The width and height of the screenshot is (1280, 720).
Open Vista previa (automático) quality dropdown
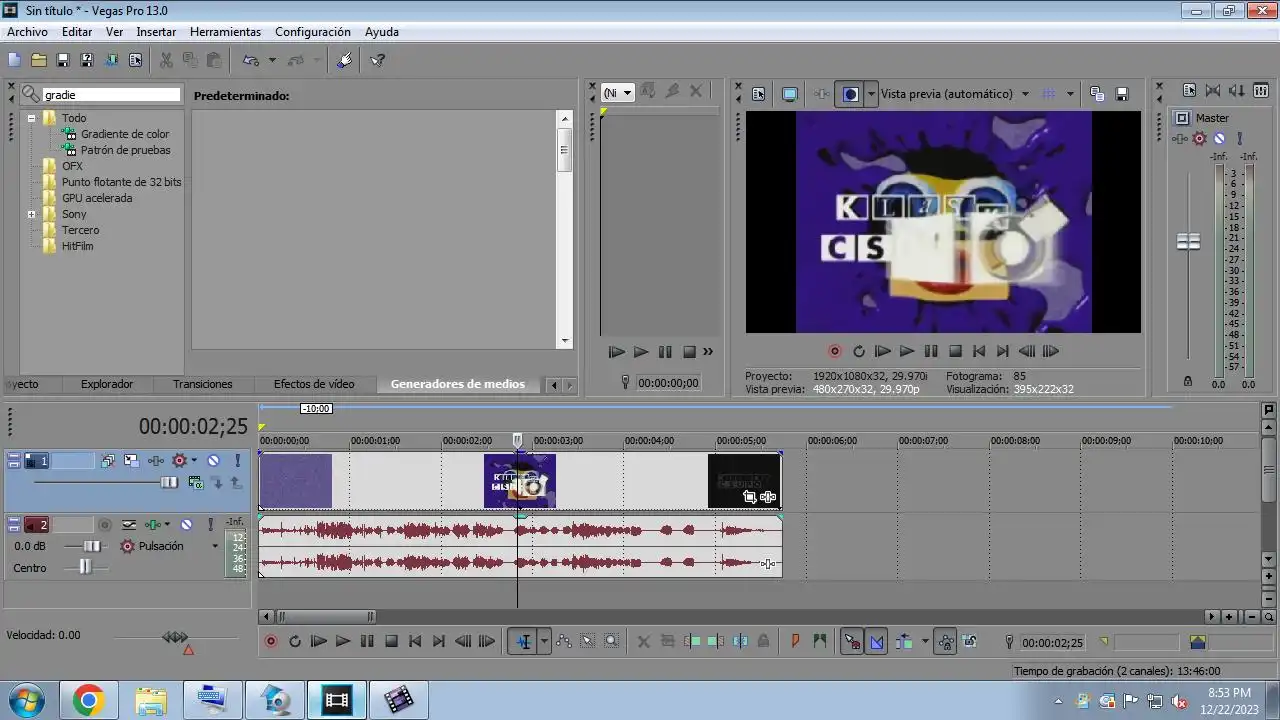tap(1025, 94)
